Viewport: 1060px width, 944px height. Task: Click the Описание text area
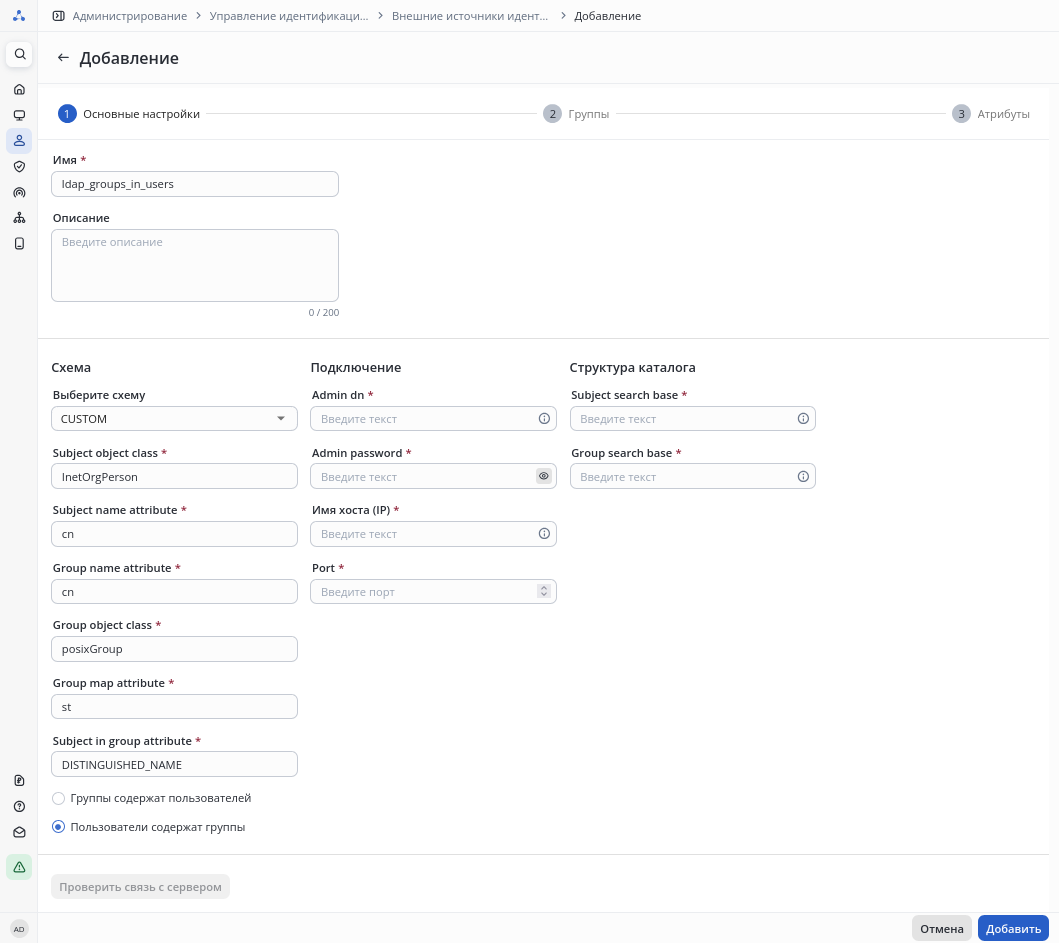[x=195, y=265]
